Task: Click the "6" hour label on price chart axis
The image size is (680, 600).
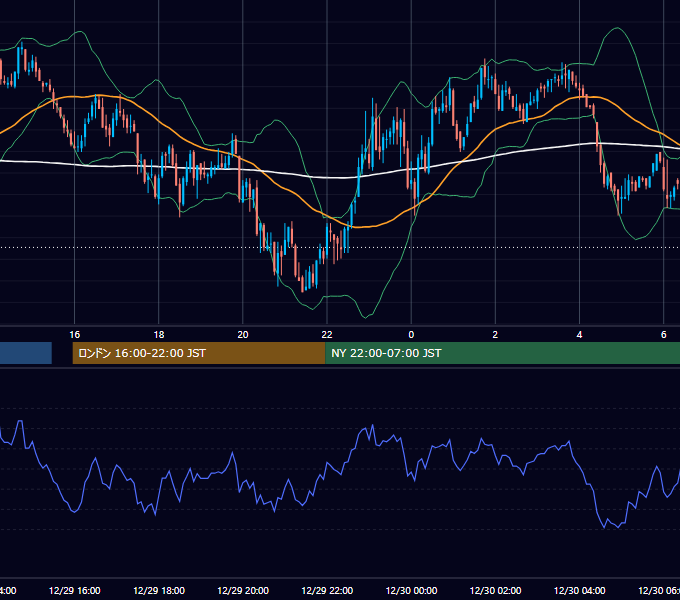Action: 664,334
